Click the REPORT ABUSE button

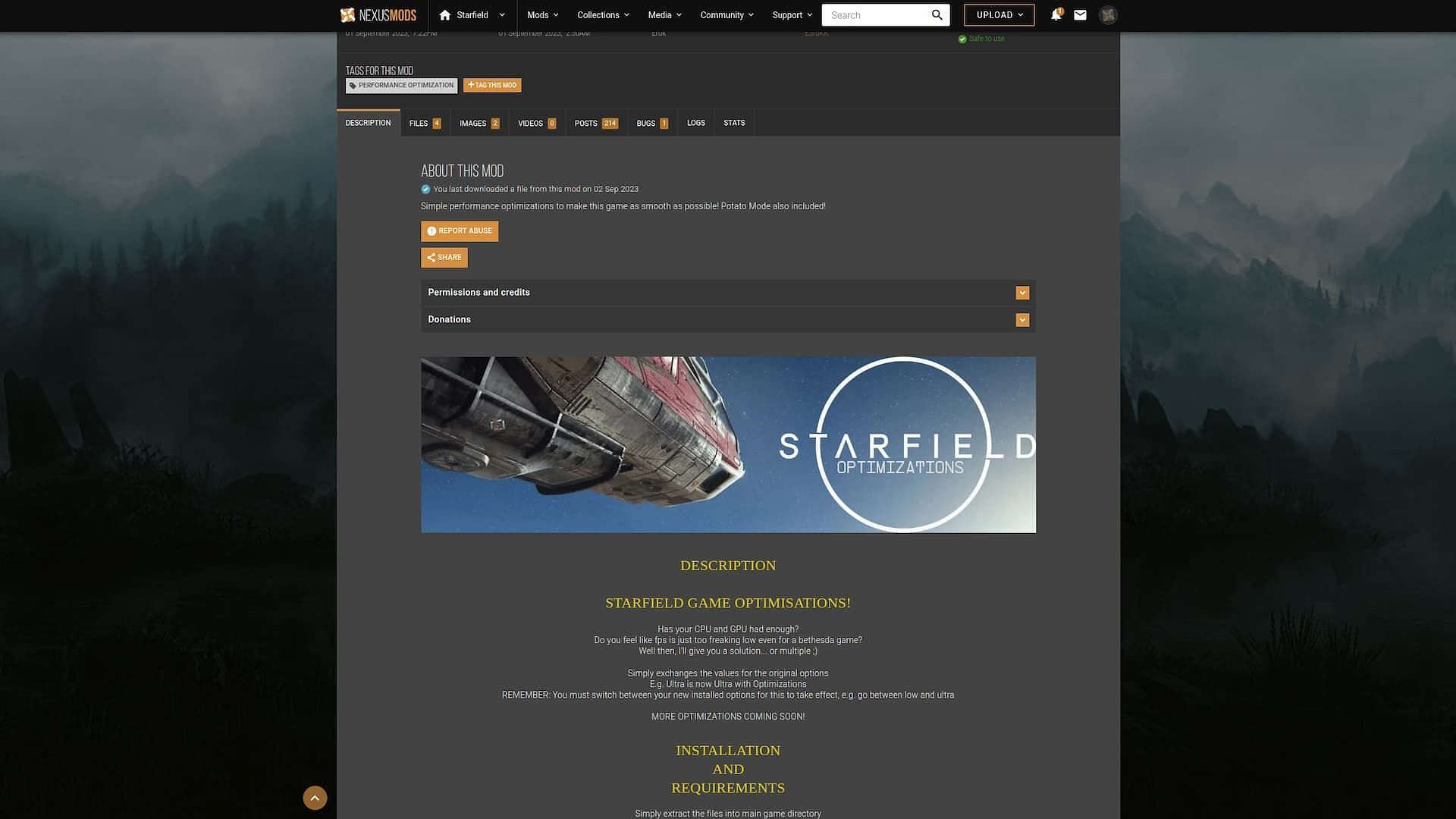point(459,231)
